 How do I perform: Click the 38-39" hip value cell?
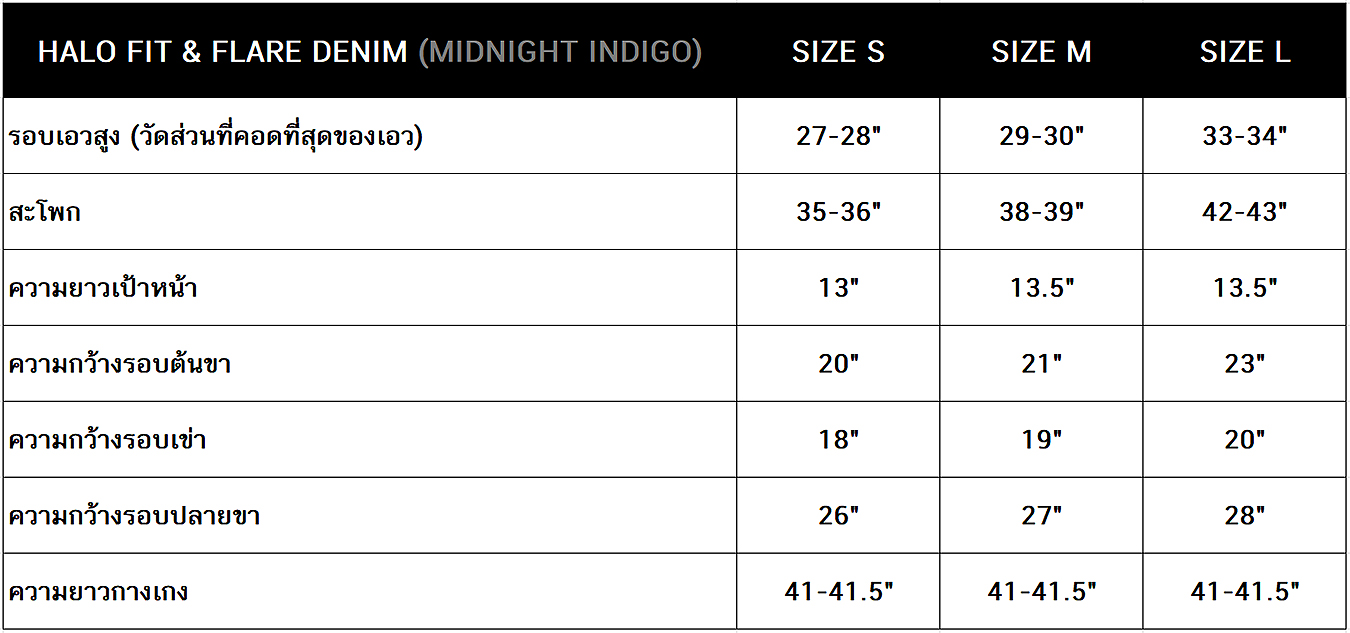(1041, 212)
